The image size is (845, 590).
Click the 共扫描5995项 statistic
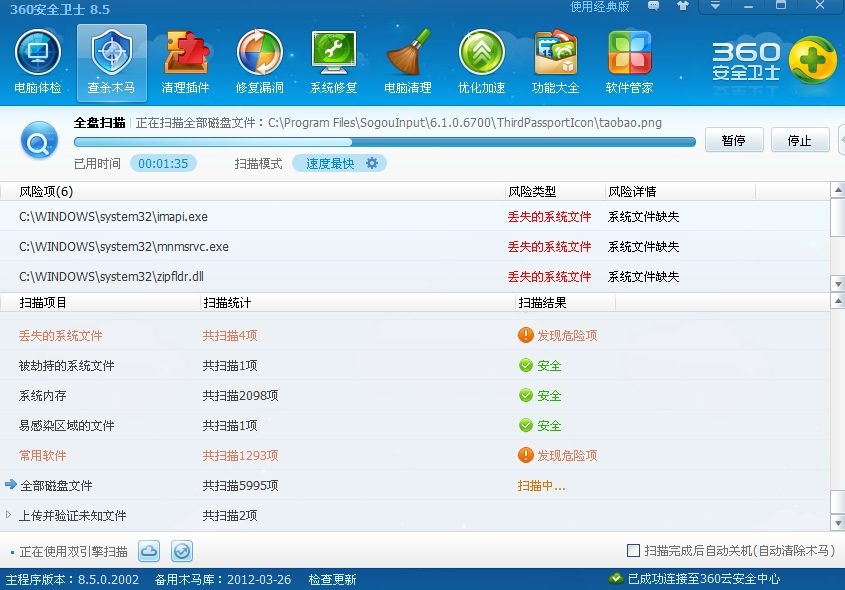240,485
